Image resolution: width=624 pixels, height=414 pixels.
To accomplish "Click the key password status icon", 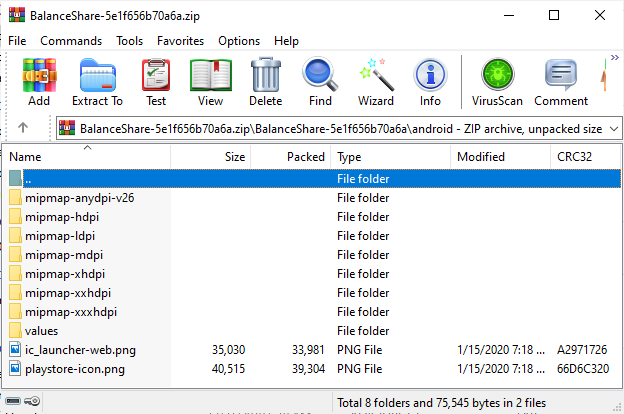I will (x=32, y=401).
